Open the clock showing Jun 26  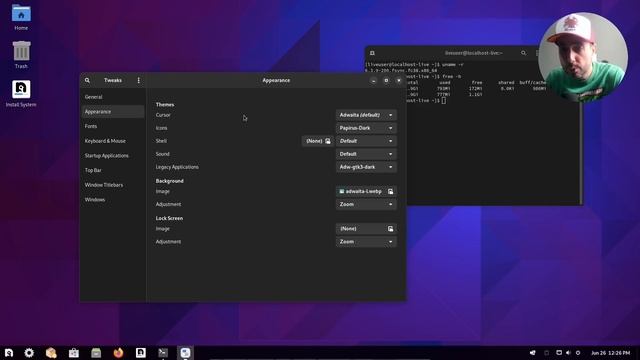pos(611,353)
